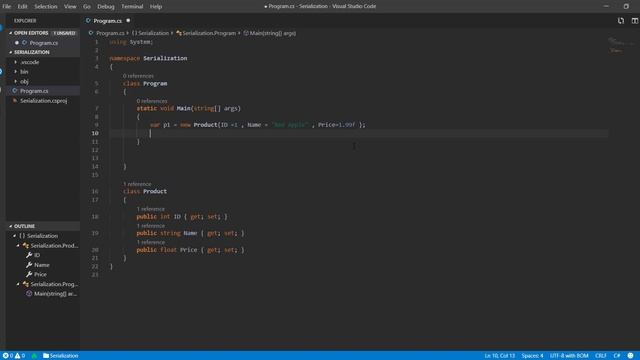Select Name property in Outline
The image size is (640, 360).
[42, 265]
